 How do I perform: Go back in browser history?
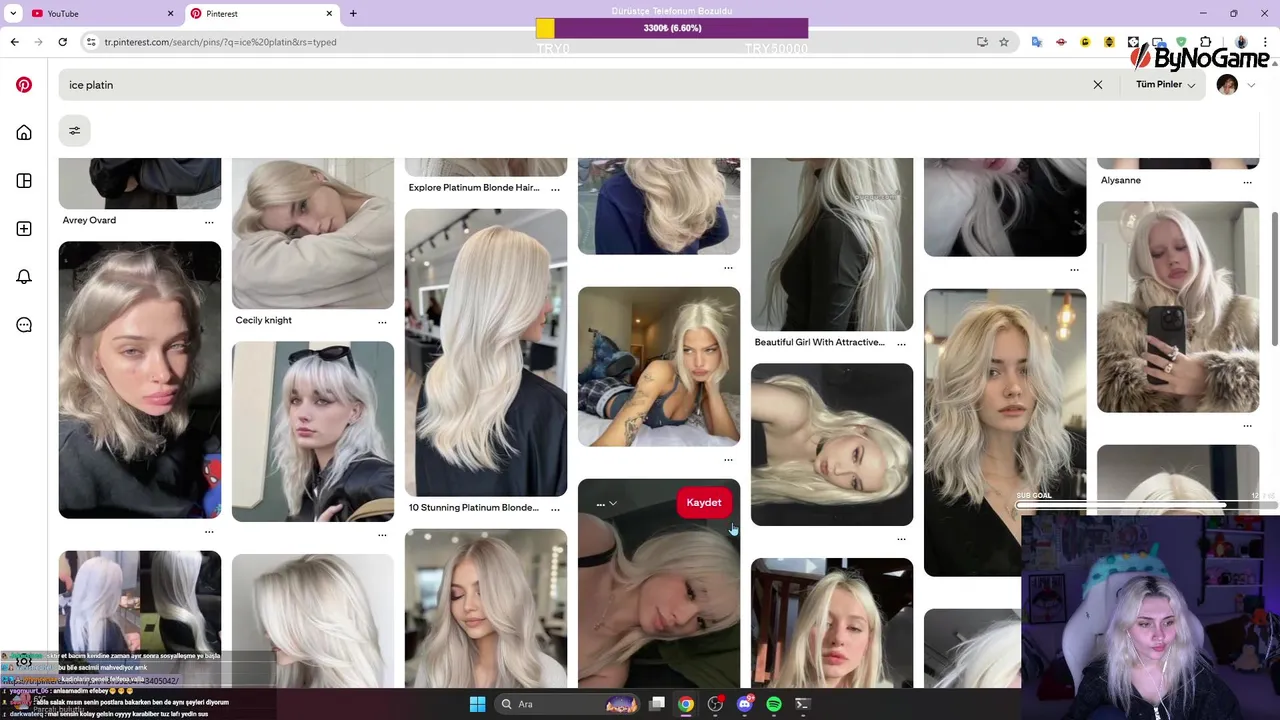coord(14,42)
